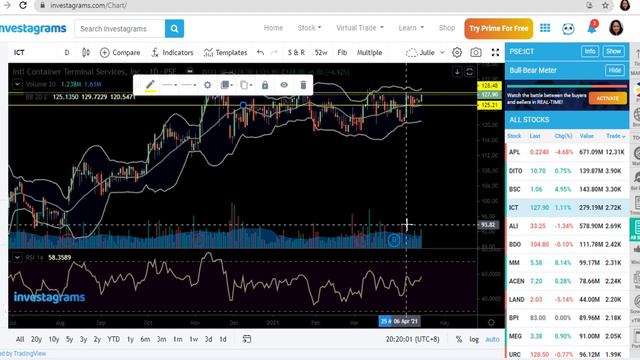Open the candlestick chart style selector
Screen dimensions: 640x360
point(86,53)
